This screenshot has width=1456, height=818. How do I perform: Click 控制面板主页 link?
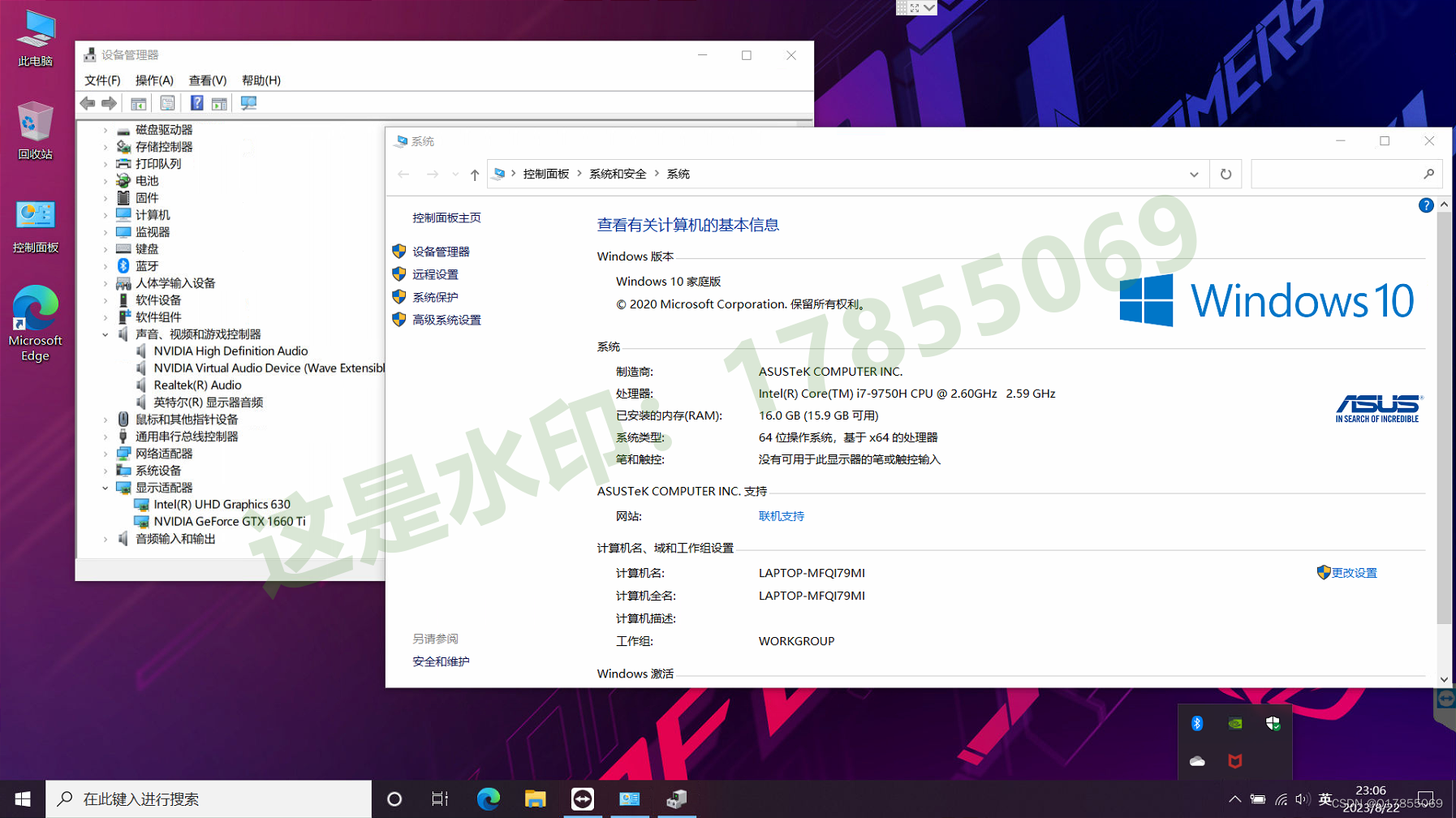pyautogui.click(x=446, y=217)
